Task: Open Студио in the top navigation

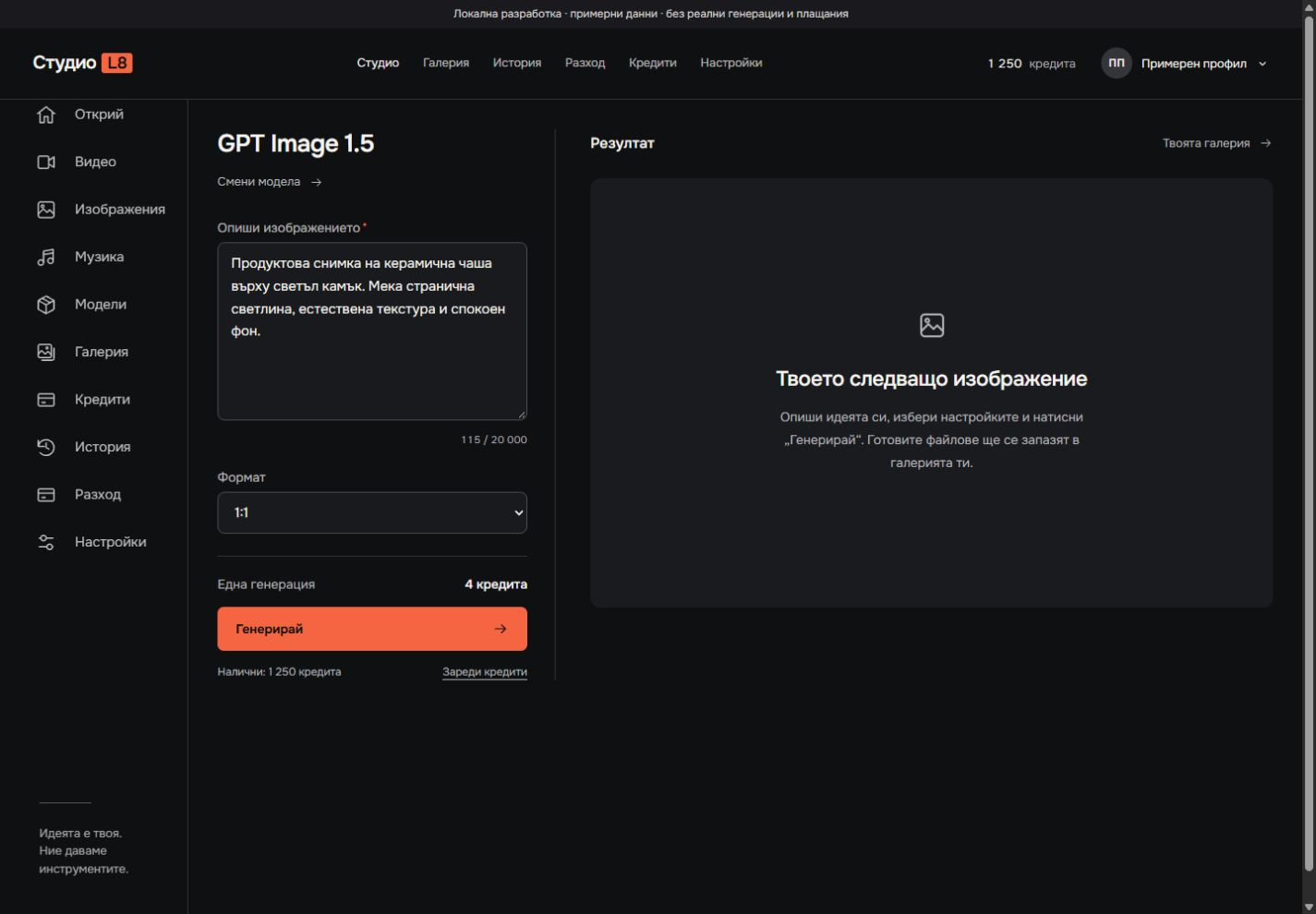Action: coord(378,63)
